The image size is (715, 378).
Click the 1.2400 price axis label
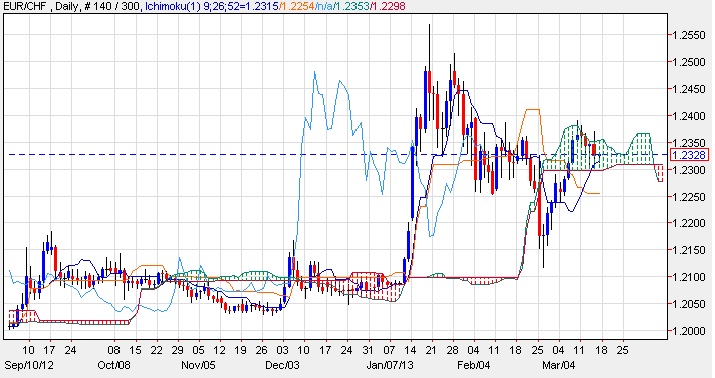coord(689,116)
